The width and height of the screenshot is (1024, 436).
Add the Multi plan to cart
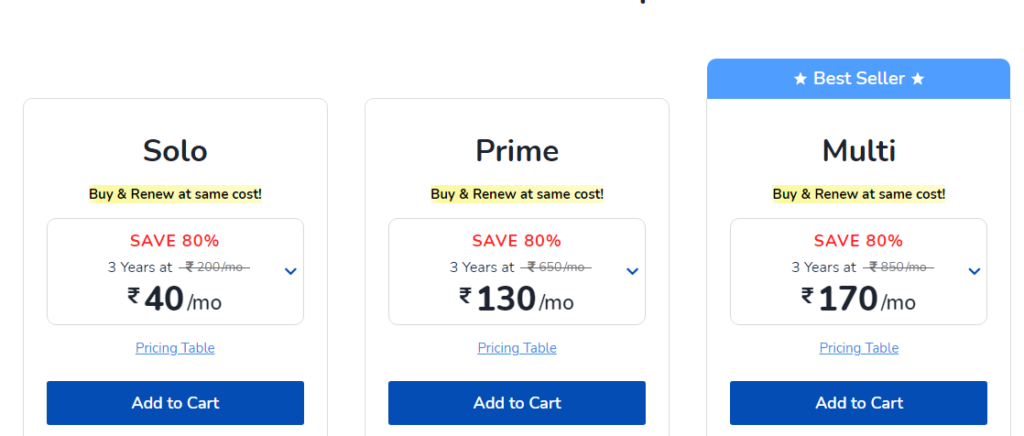point(859,403)
